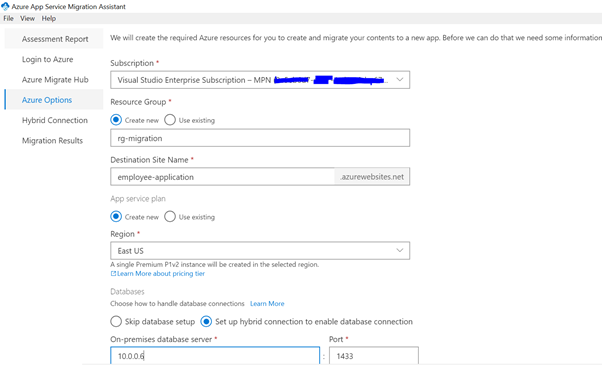Click the Premium P1v2 instance note
Screen dimensions: 602x365
pyautogui.click(x=215, y=264)
